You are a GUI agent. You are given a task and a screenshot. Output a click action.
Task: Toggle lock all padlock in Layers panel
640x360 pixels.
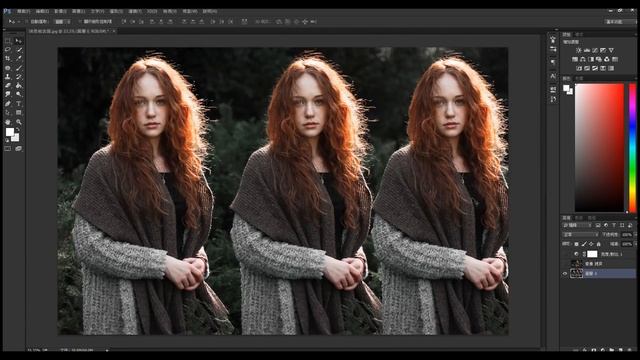coord(598,244)
